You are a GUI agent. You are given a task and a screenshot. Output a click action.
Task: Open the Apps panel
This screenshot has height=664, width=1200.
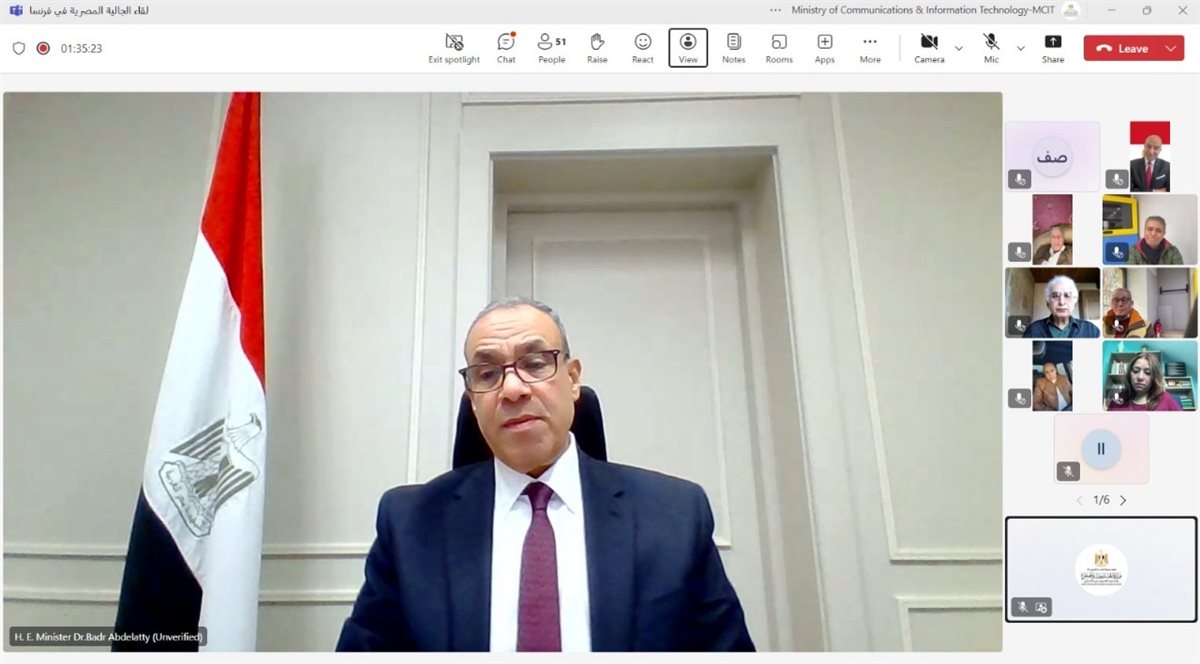click(824, 47)
